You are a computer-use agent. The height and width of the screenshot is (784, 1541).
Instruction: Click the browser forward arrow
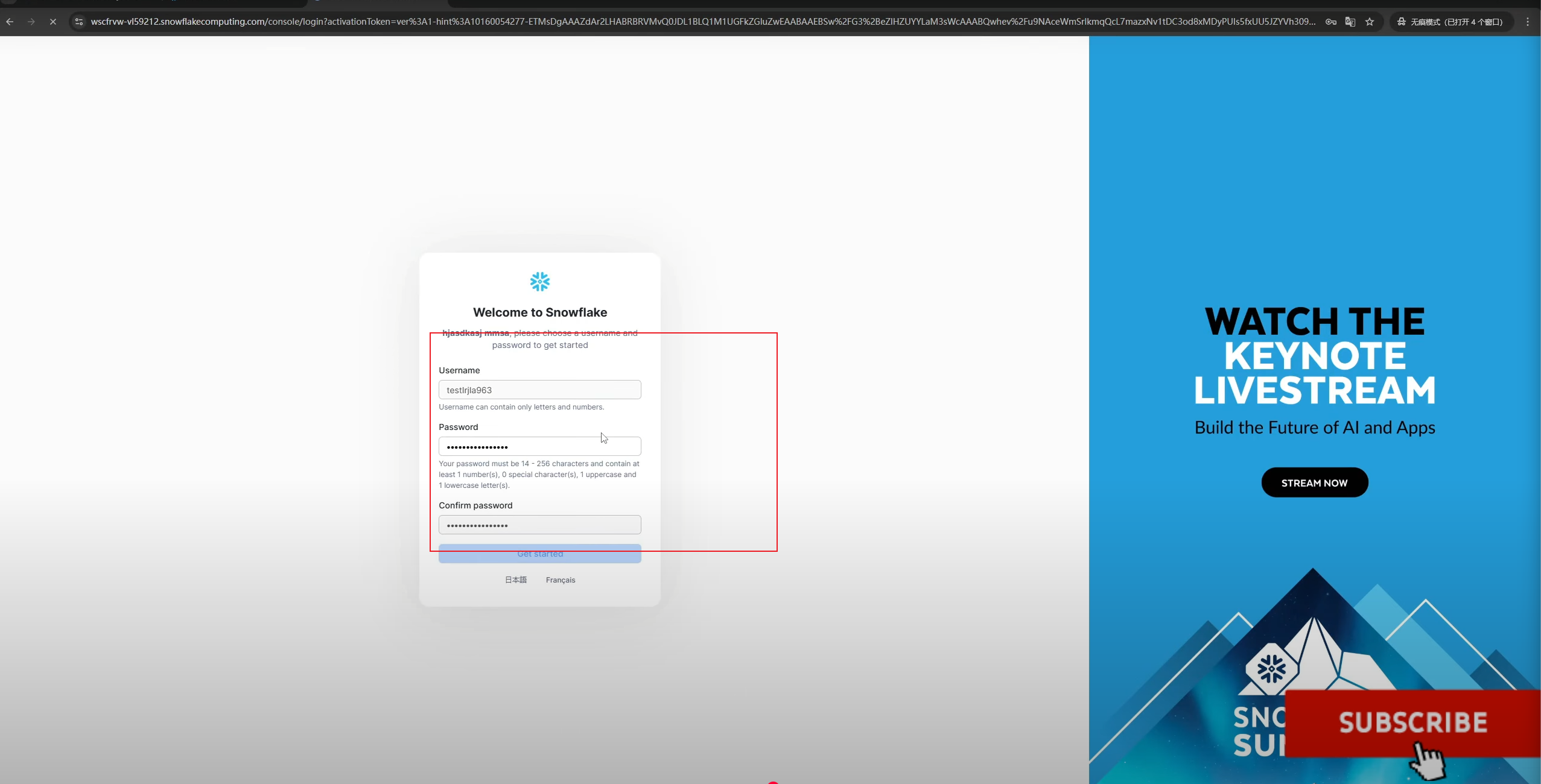[31, 22]
